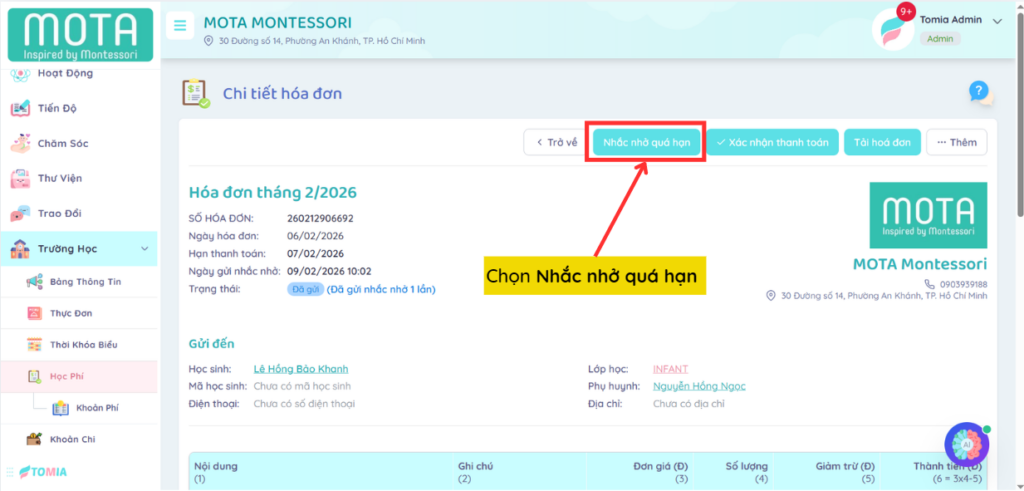
Task: Go to Trao Đổi in the sidebar
Action: (x=59, y=214)
